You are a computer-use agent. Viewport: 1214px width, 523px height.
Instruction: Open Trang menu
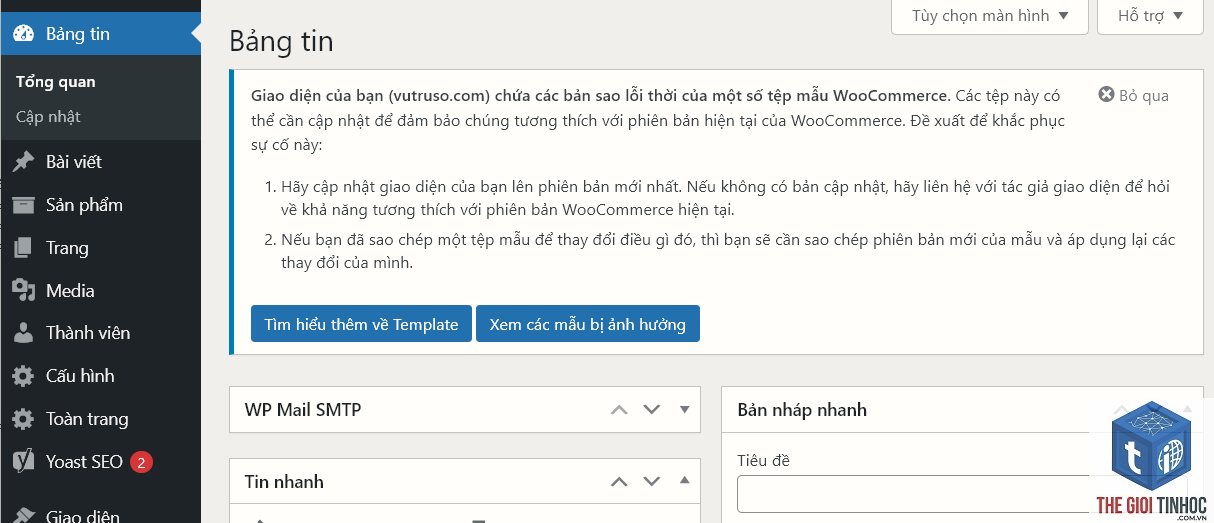click(x=100, y=248)
